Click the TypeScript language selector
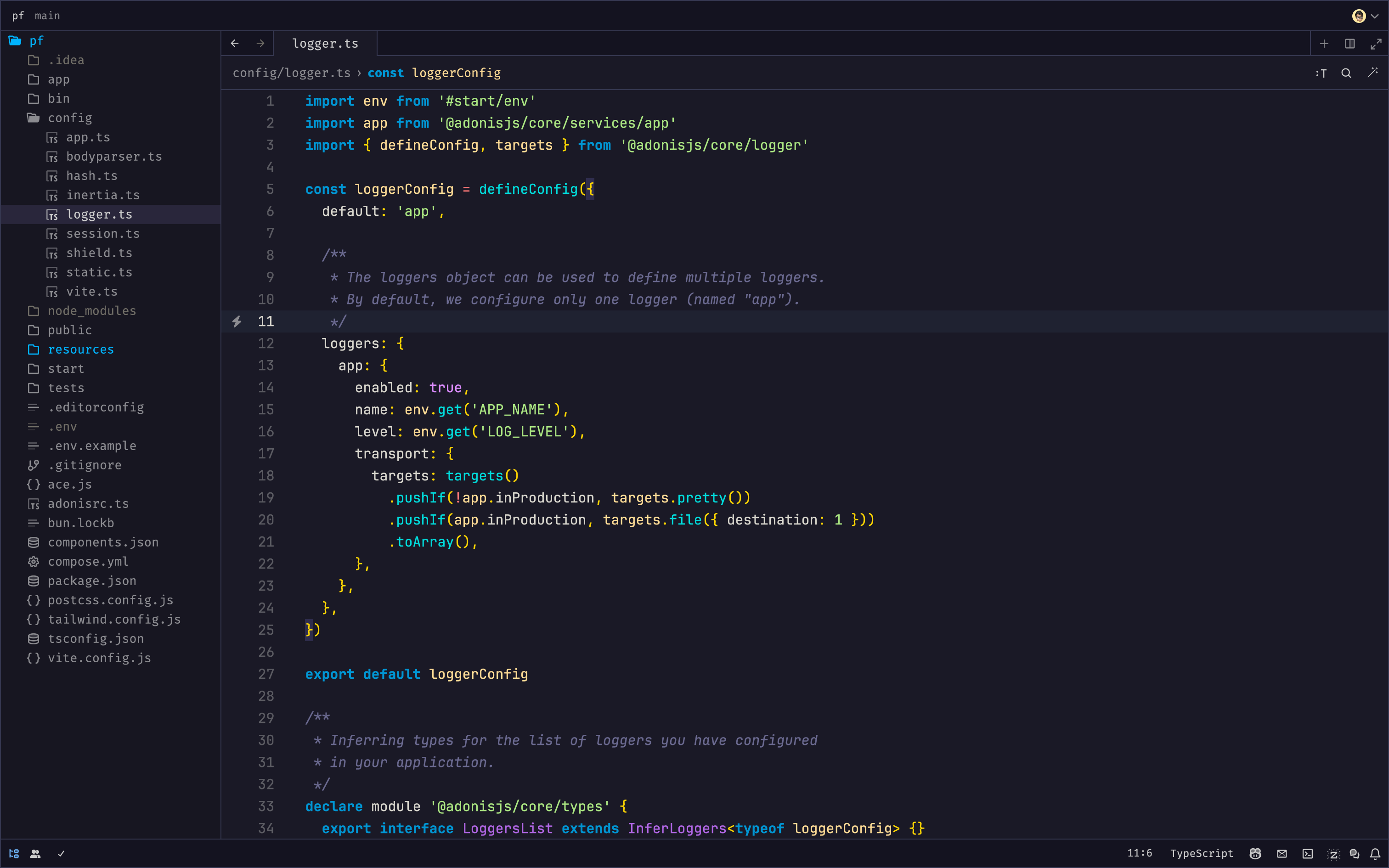Image resolution: width=1389 pixels, height=868 pixels. 1201,853
